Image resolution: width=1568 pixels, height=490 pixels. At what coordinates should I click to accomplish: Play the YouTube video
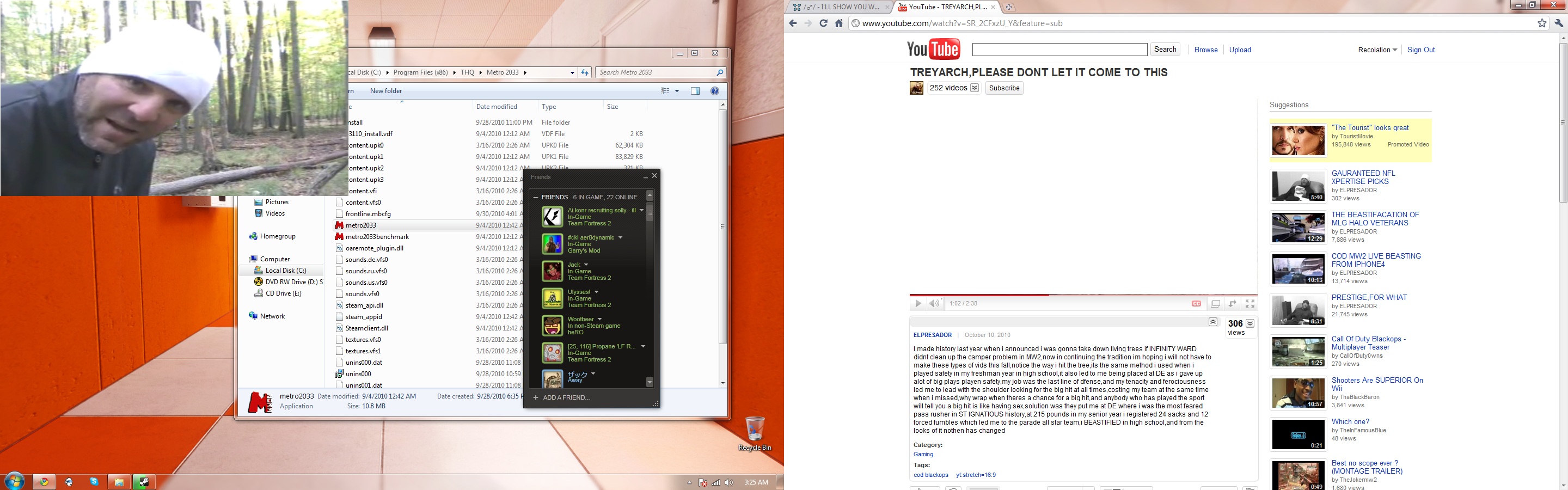pos(918,304)
